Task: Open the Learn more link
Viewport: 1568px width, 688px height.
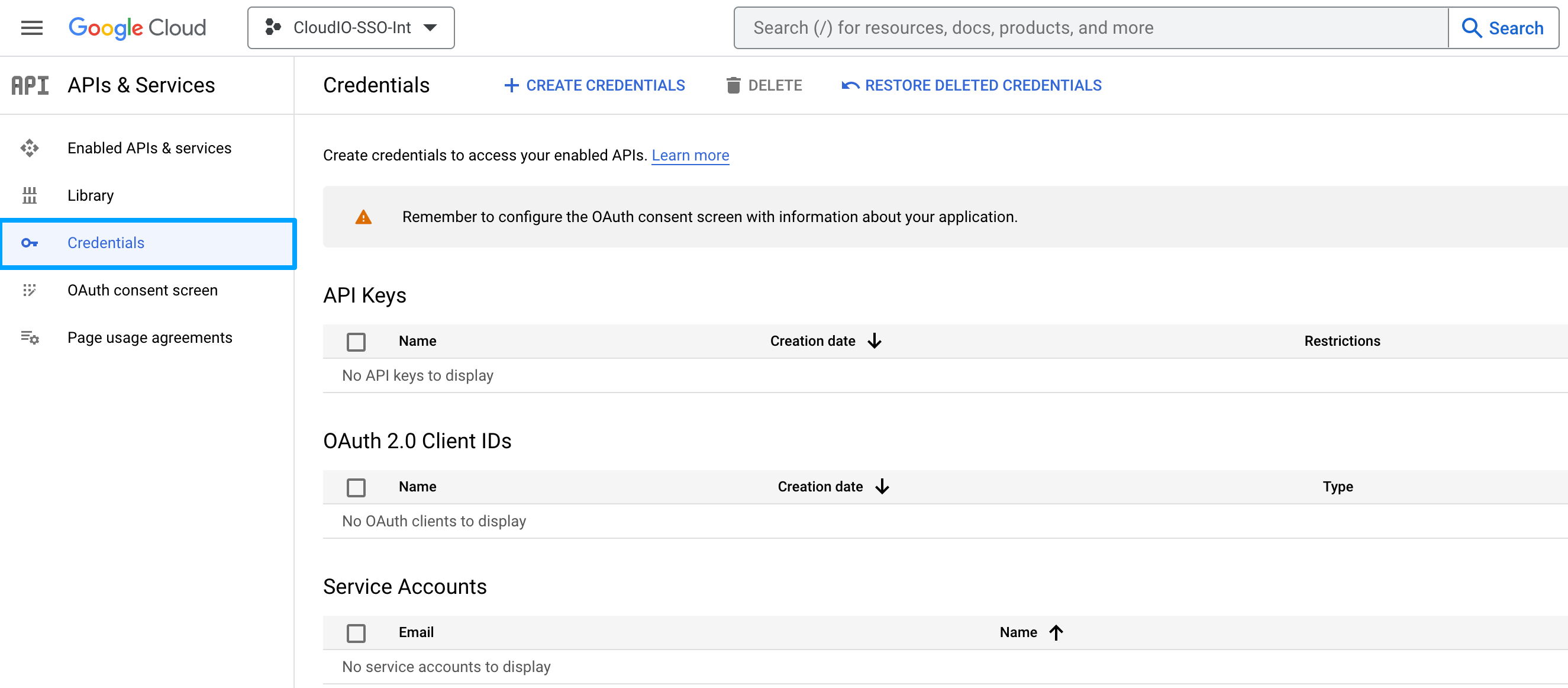Action: [x=690, y=155]
